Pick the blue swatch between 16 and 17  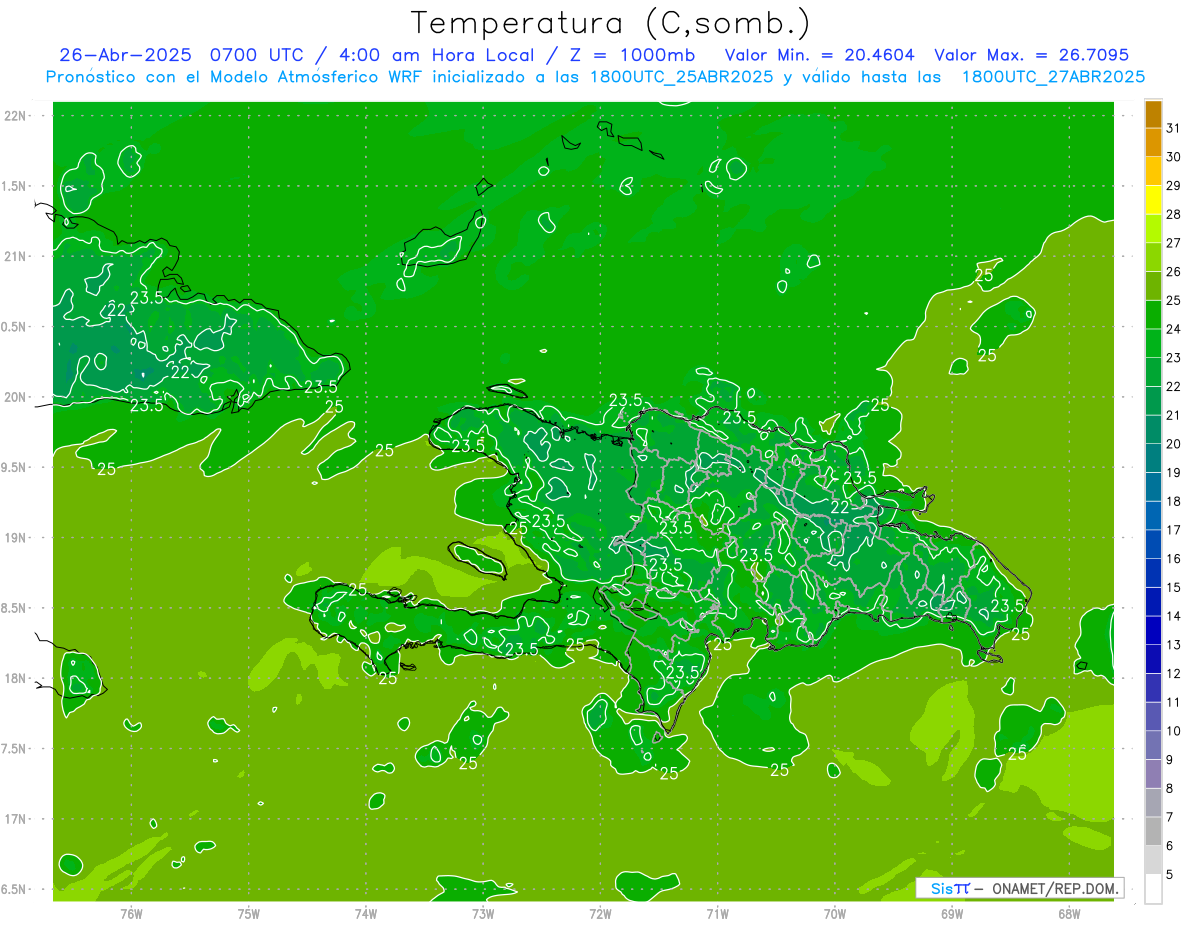click(x=1153, y=544)
